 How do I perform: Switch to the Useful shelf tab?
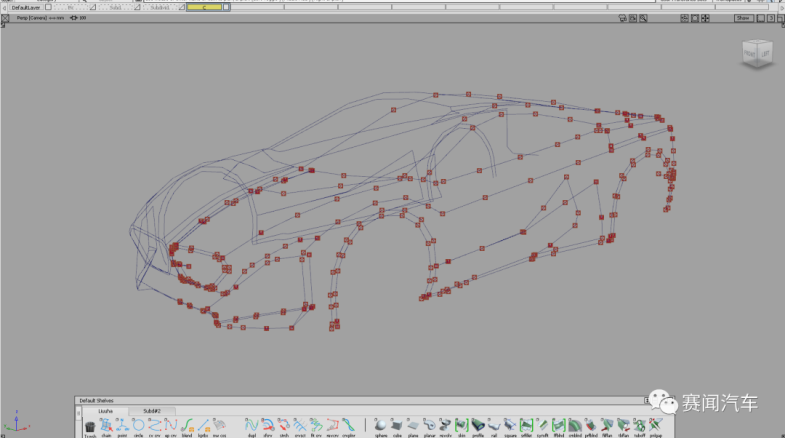(105, 411)
